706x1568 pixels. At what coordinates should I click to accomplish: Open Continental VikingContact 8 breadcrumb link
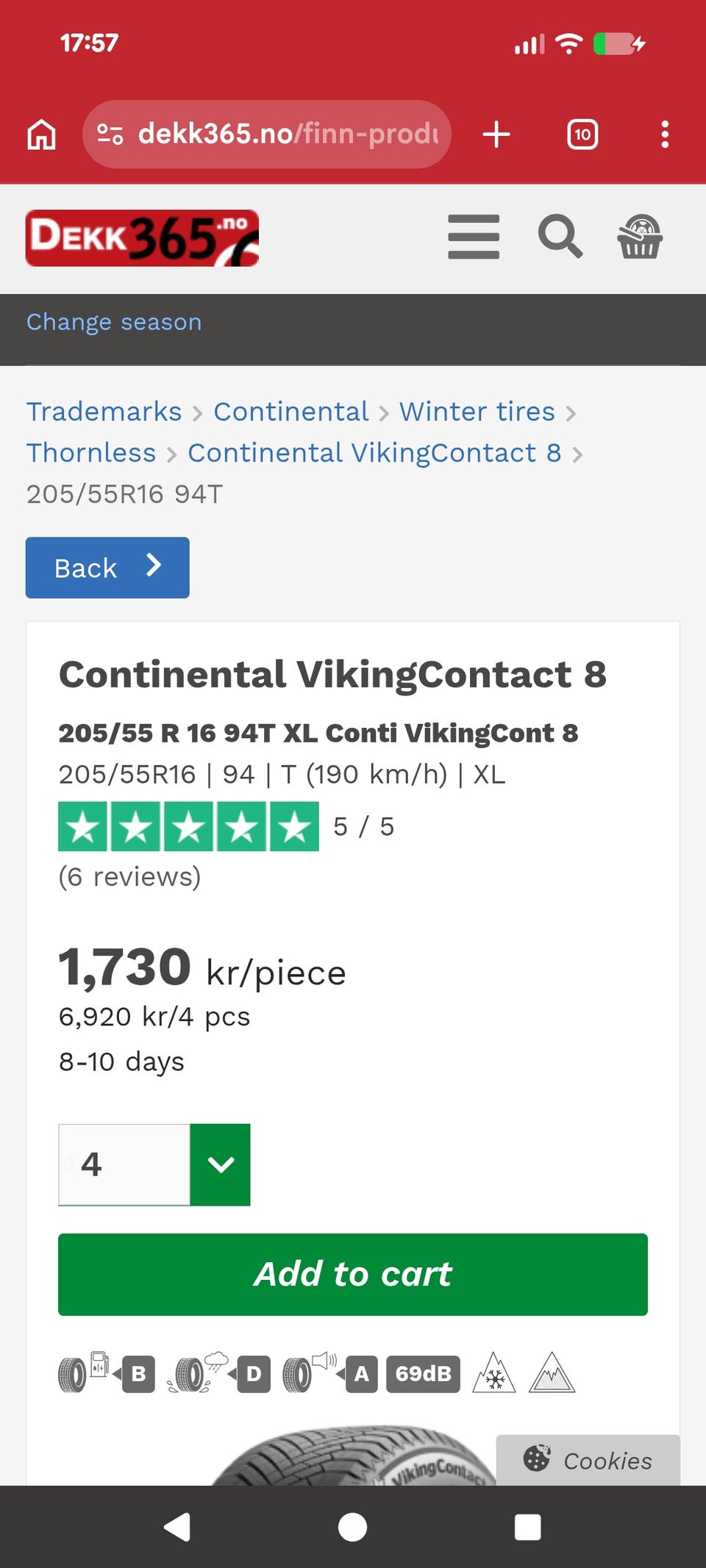(x=374, y=453)
